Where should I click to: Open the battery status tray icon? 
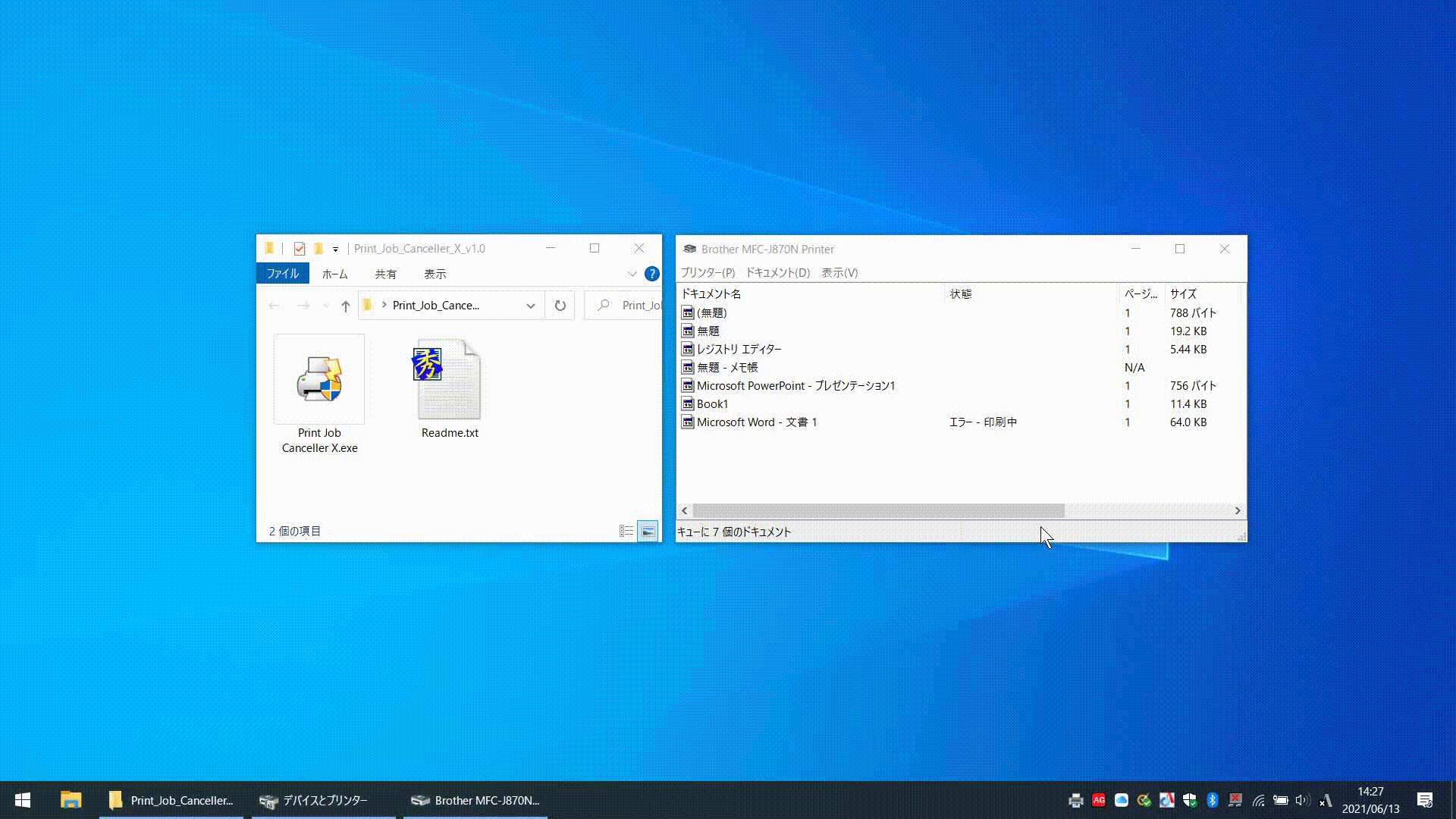click(x=1281, y=800)
